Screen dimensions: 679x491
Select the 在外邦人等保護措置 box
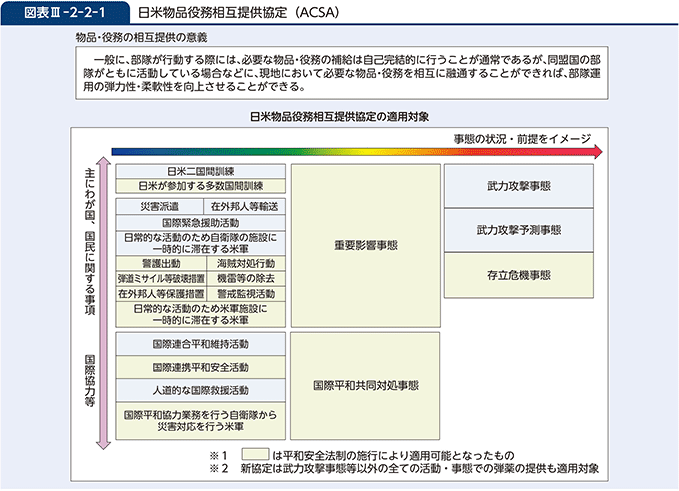click(x=161, y=294)
